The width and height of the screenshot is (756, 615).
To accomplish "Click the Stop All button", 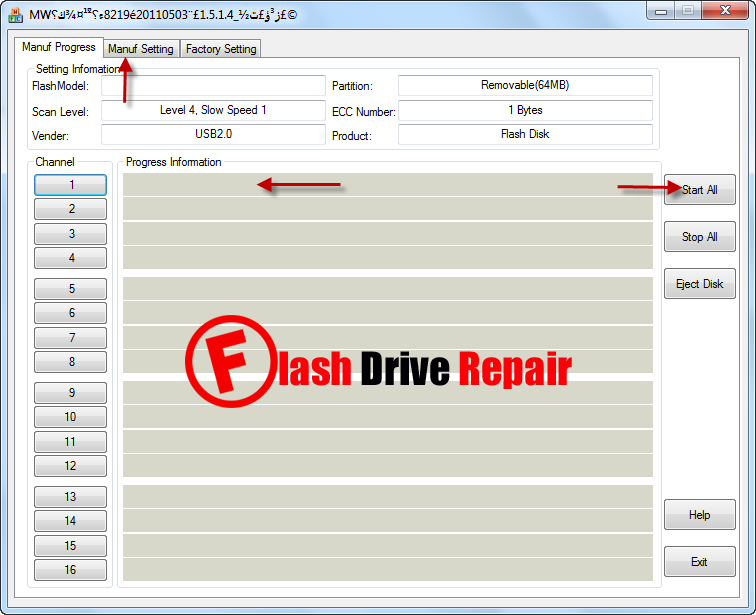I will tap(700, 237).
